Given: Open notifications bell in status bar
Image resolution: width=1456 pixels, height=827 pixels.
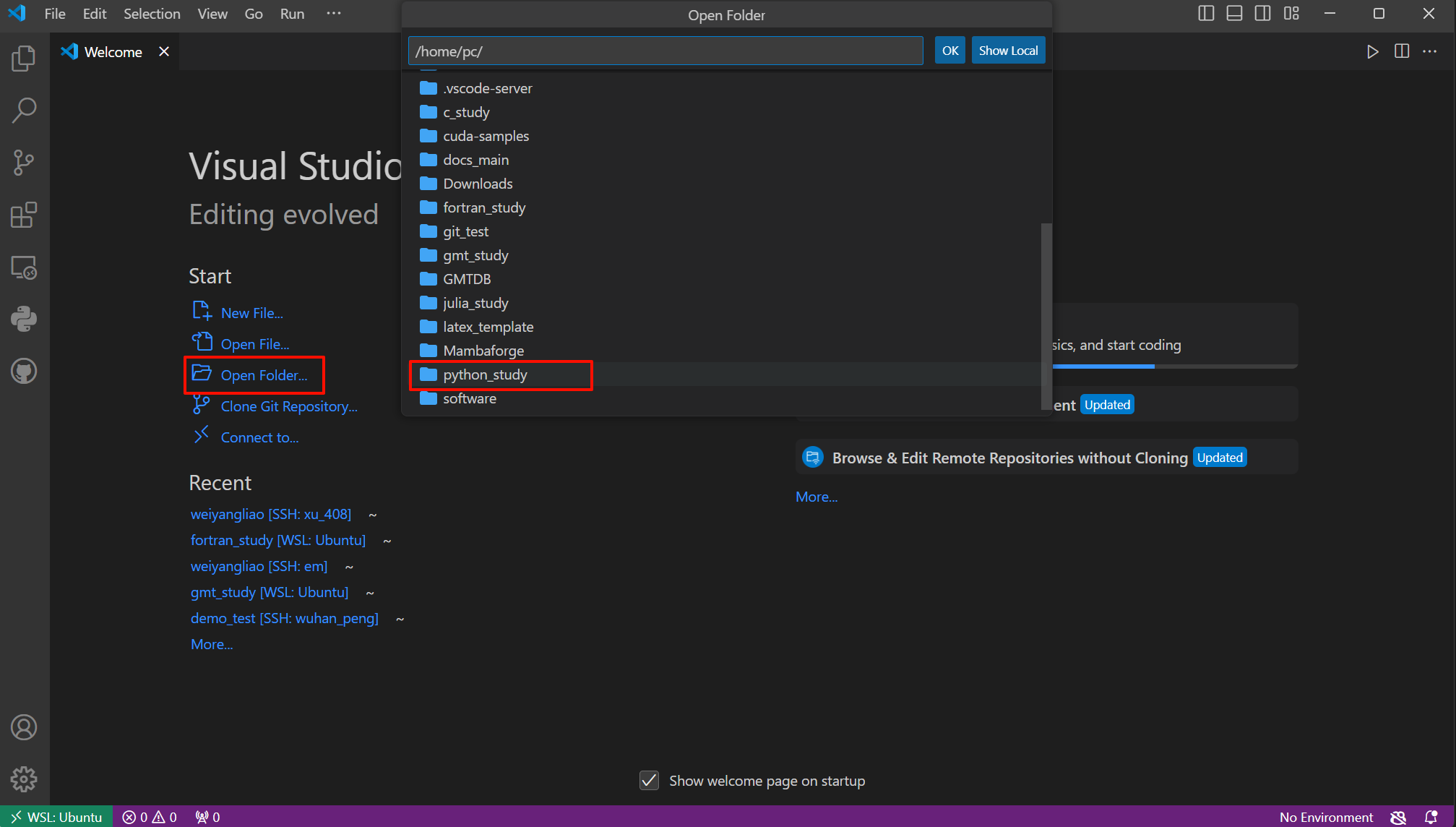Looking at the screenshot, I should pyautogui.click(x=1431, y=817).
